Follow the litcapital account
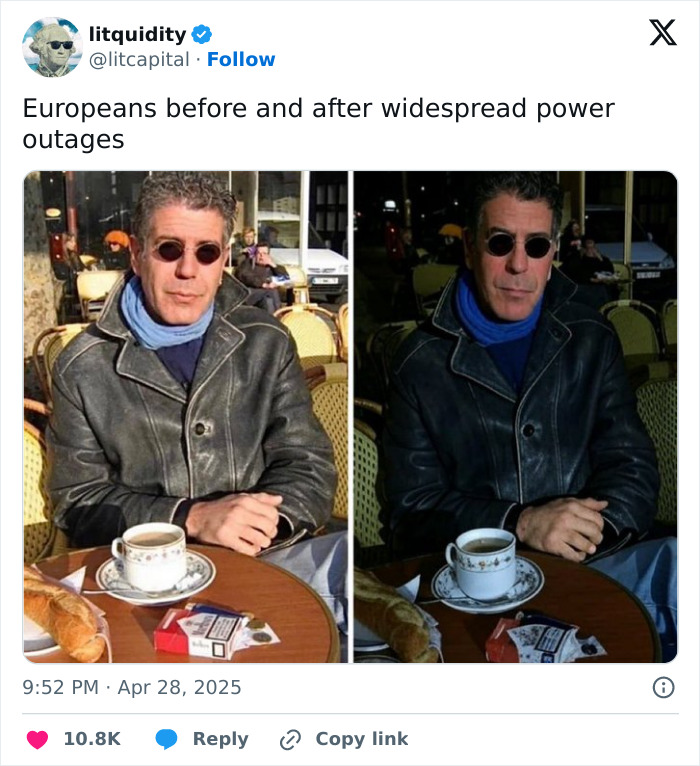Viewport: 700px width, 766px height. 241,60
